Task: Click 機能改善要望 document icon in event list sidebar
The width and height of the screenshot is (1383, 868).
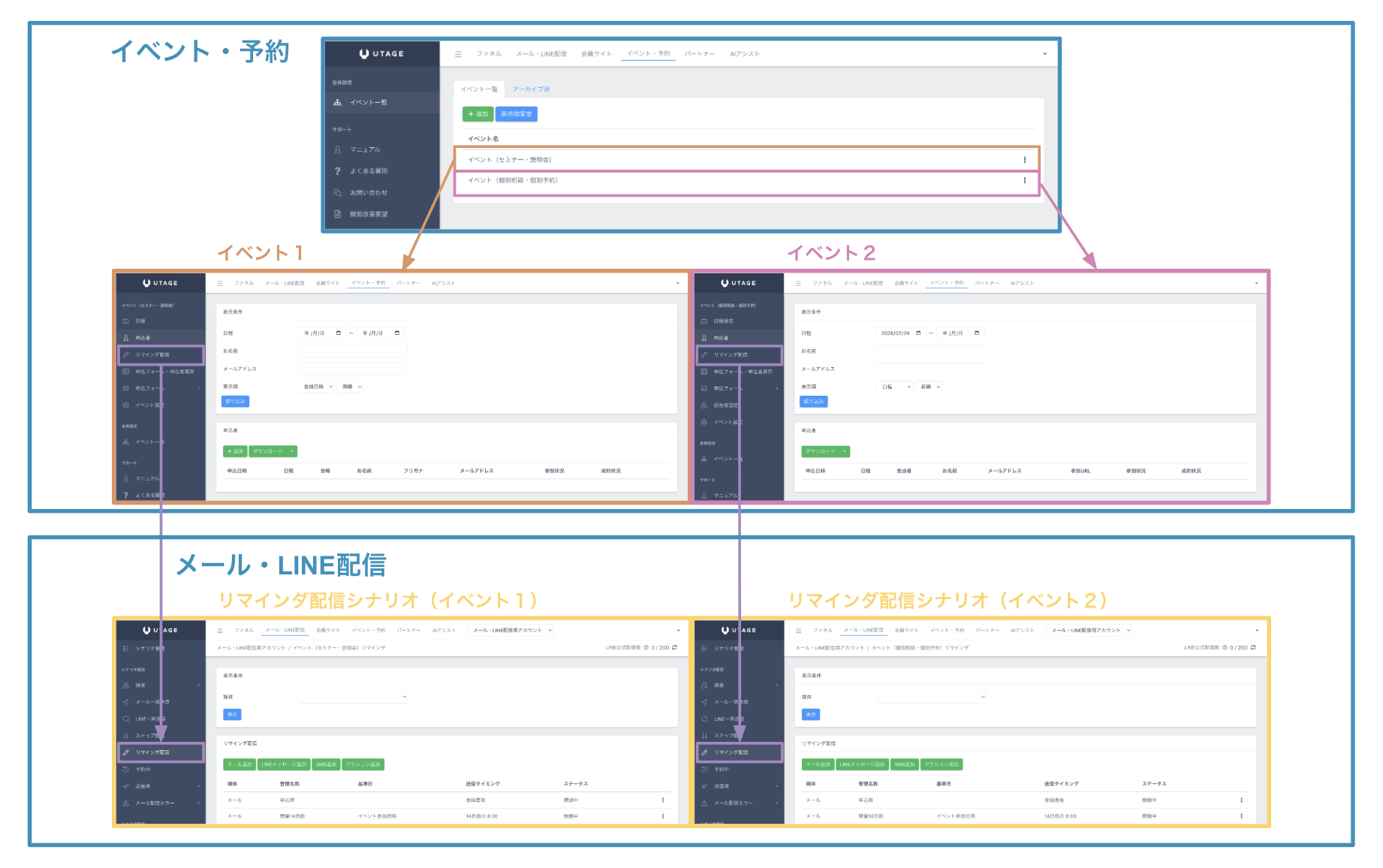Action: click(x=337, y=214)
